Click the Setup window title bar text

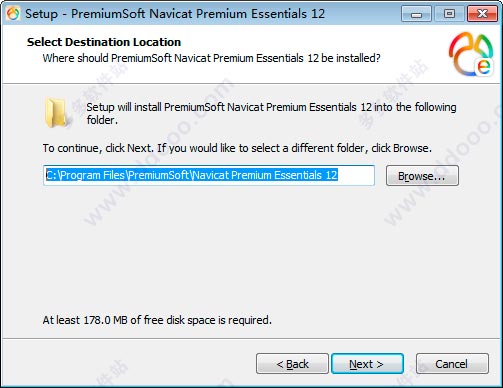click(175, 14)
